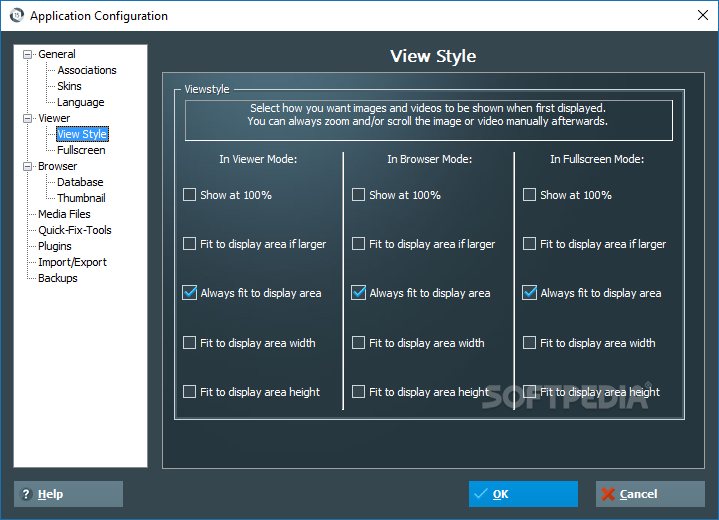Viewport: 719px width, 520px height.
Task: Enable Show at 100% in Viewer Mode
Action: point(189,194)
